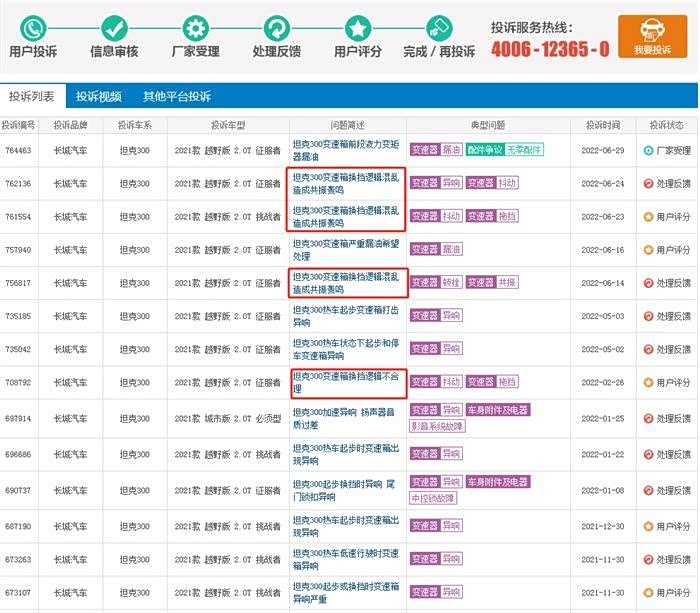Image resolution: width=700 pixels, height=613 pixels.
Task: Click the 问题简述 column header
Action: (x=347, y=125)
